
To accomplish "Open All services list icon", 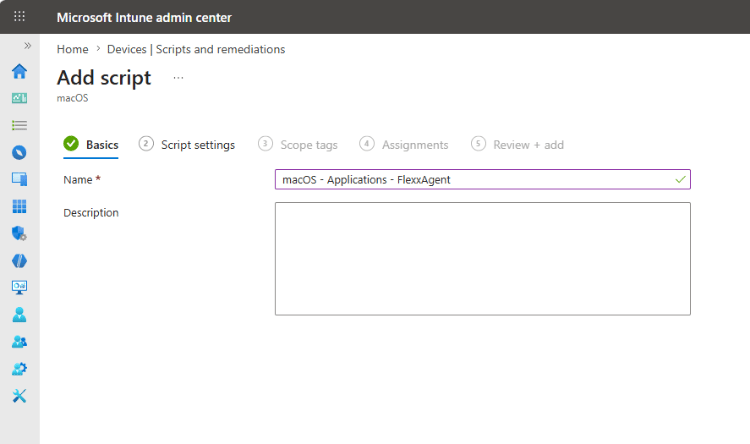I will 20,125.
